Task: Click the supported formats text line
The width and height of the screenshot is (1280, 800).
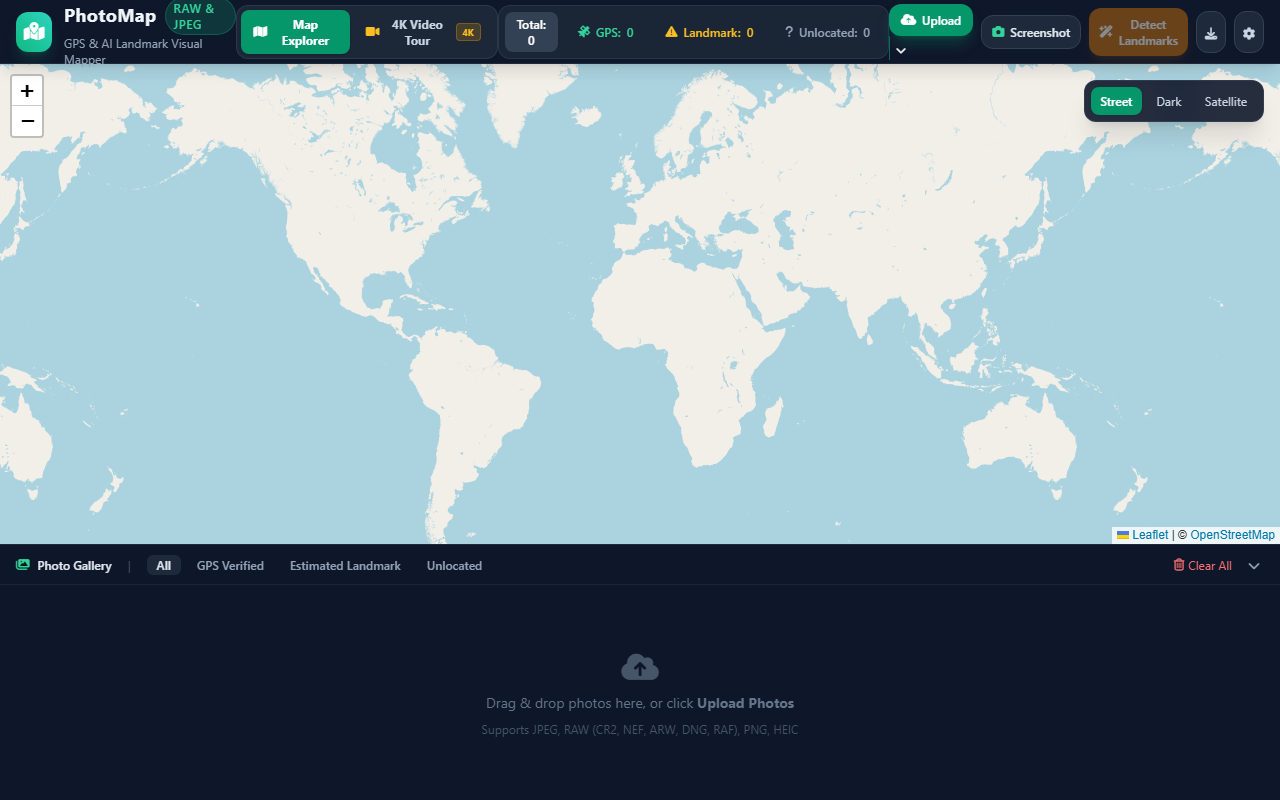Action: click(640, 730)
